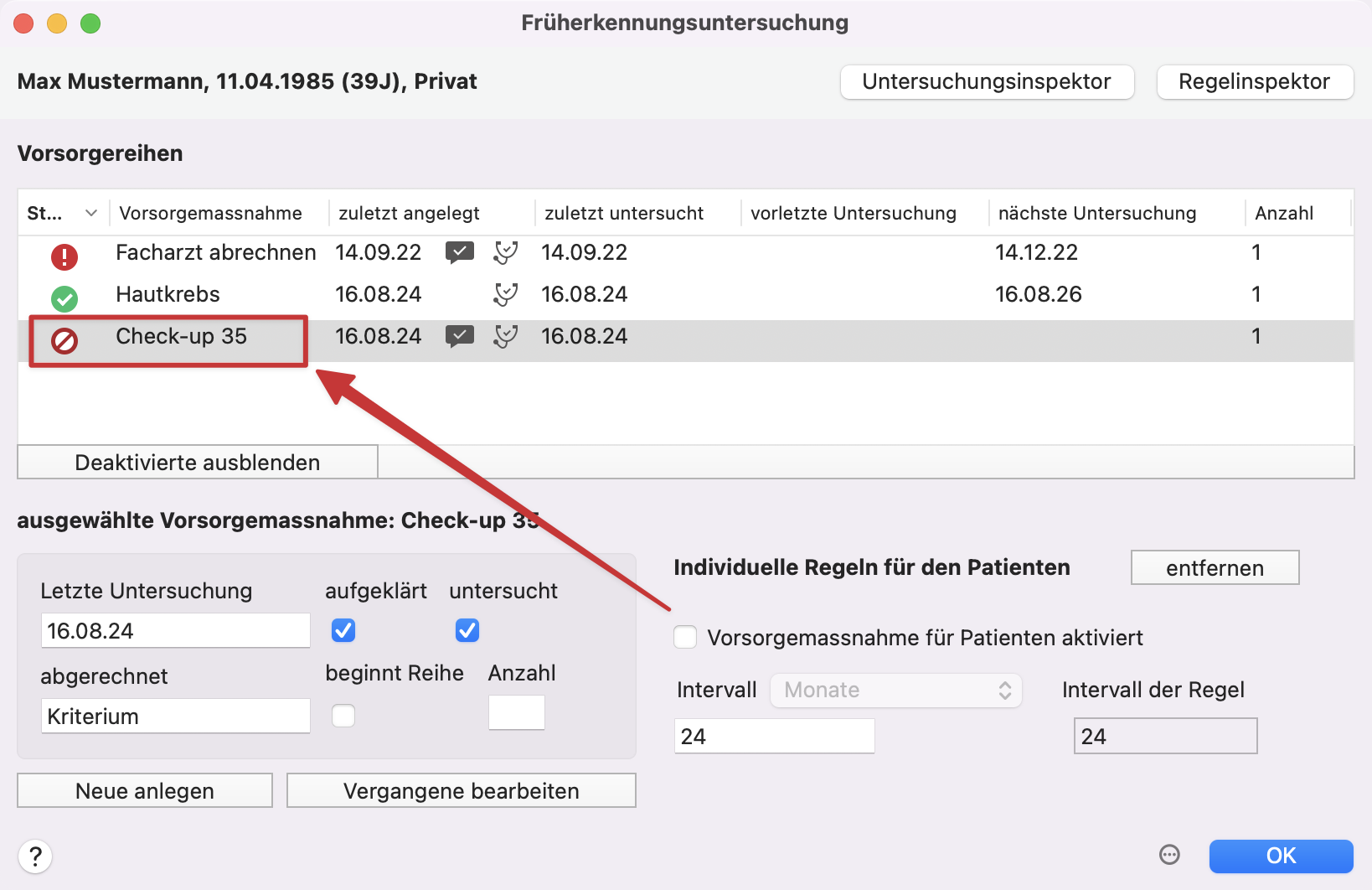This screenshot has height=890, width=1372.
Task: Toggle the untersucht checkbox
Action: [467, 630]
